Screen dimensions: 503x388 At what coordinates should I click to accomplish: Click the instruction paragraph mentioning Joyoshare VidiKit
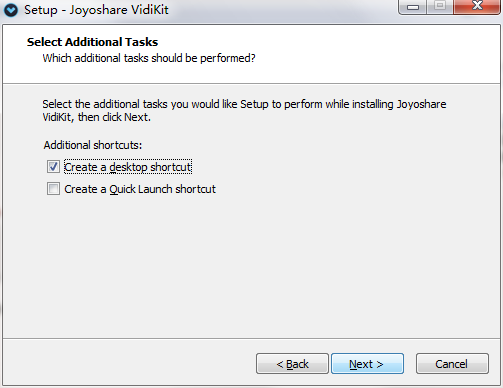point(244,111)
